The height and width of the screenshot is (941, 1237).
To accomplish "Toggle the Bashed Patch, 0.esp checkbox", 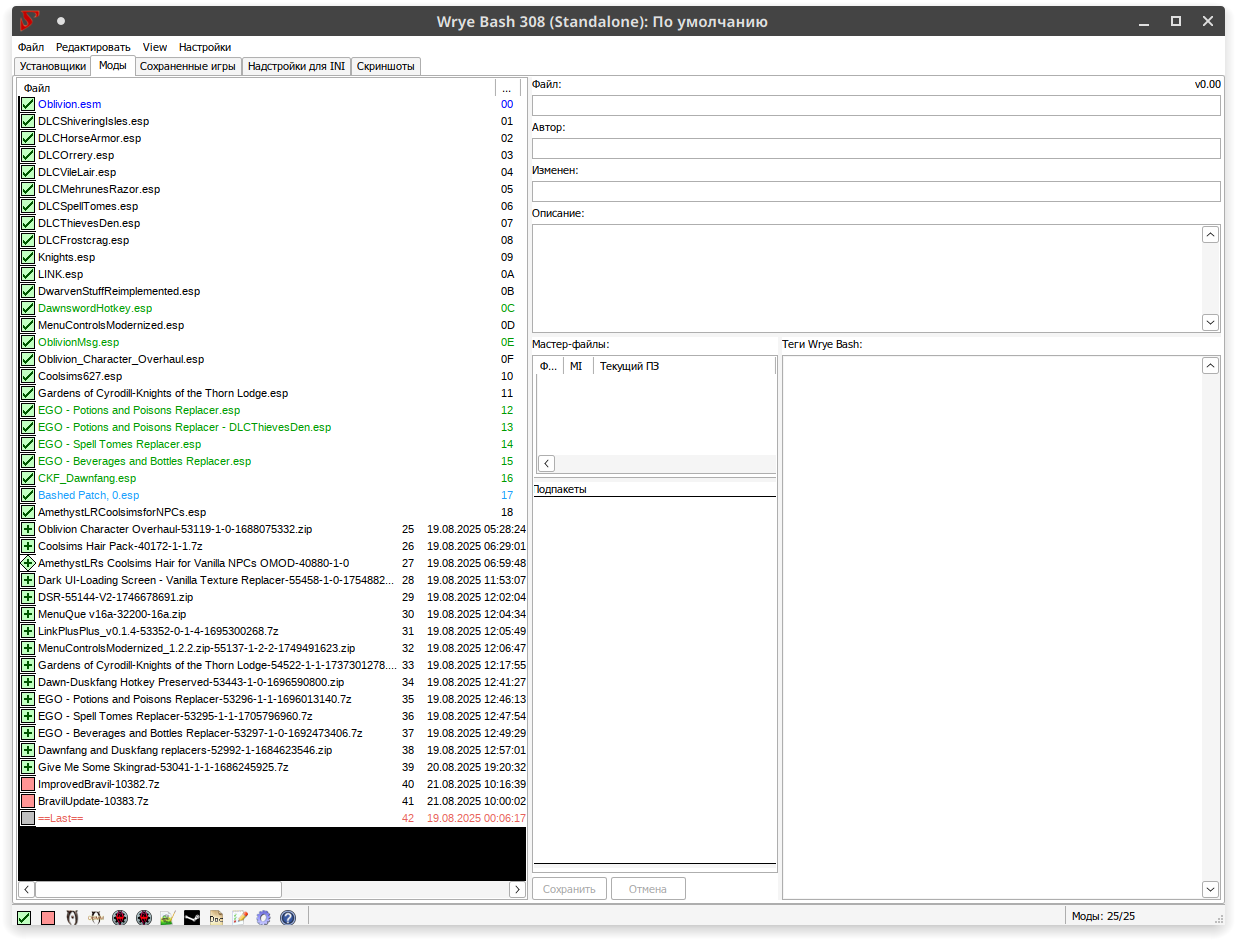I will (x=28, y=495).
